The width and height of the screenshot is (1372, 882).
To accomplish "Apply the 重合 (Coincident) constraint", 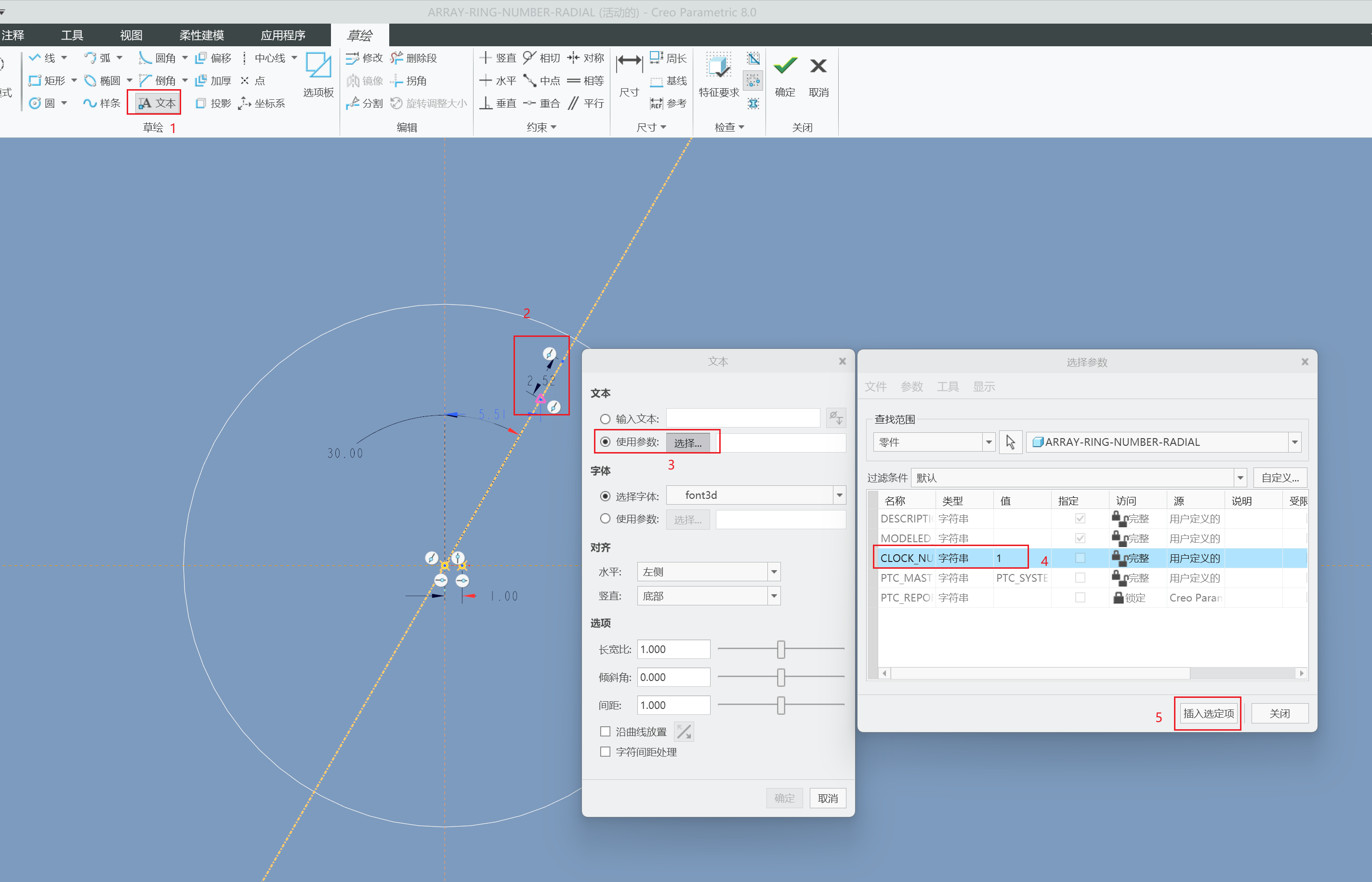I will click(541, 103).
